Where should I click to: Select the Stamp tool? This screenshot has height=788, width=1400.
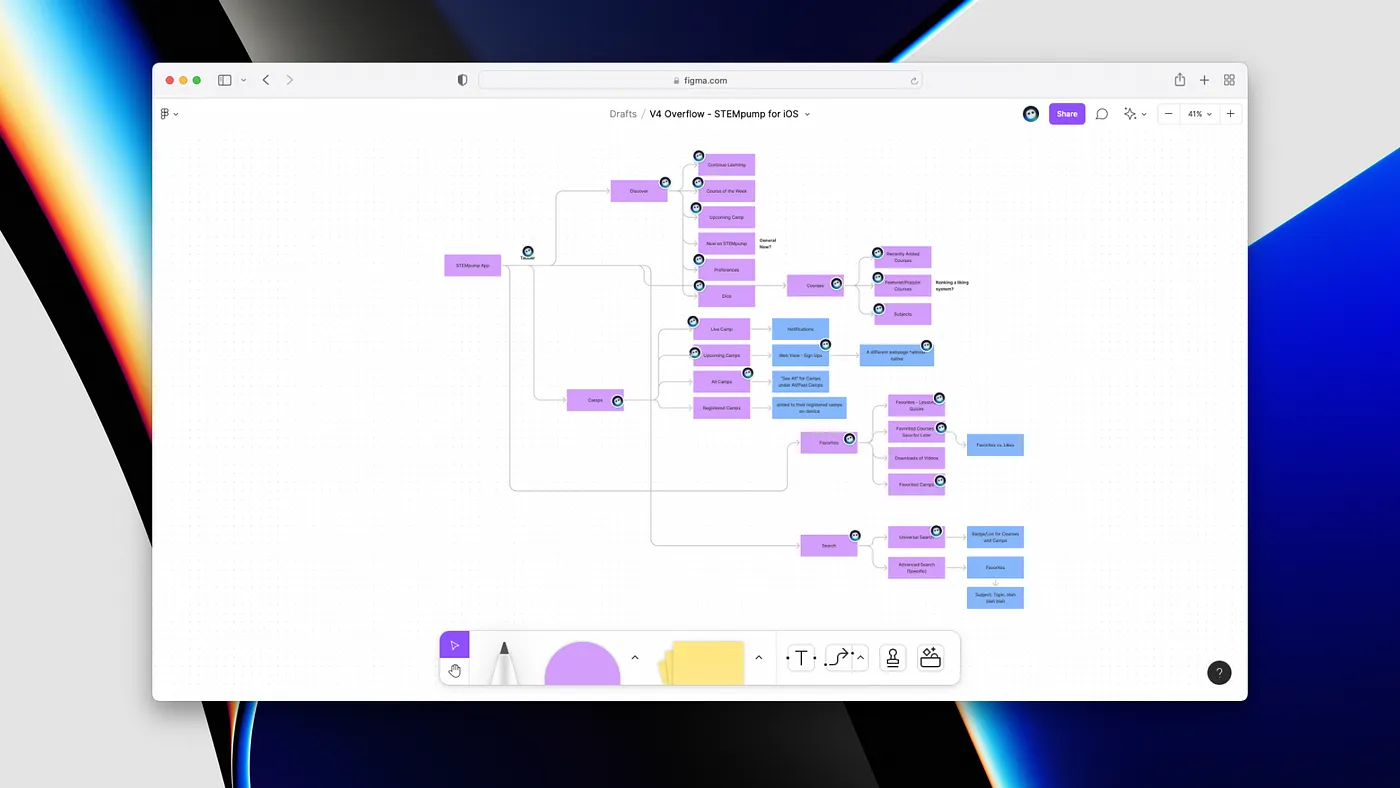pos(893,658)
